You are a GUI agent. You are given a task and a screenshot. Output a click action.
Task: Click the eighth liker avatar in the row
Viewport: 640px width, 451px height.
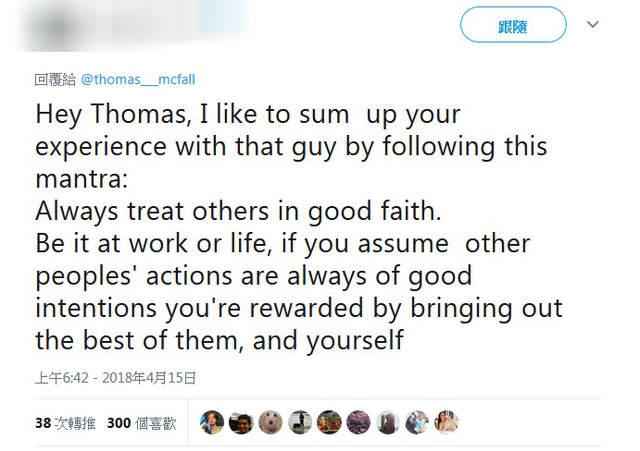click(417, 423)
